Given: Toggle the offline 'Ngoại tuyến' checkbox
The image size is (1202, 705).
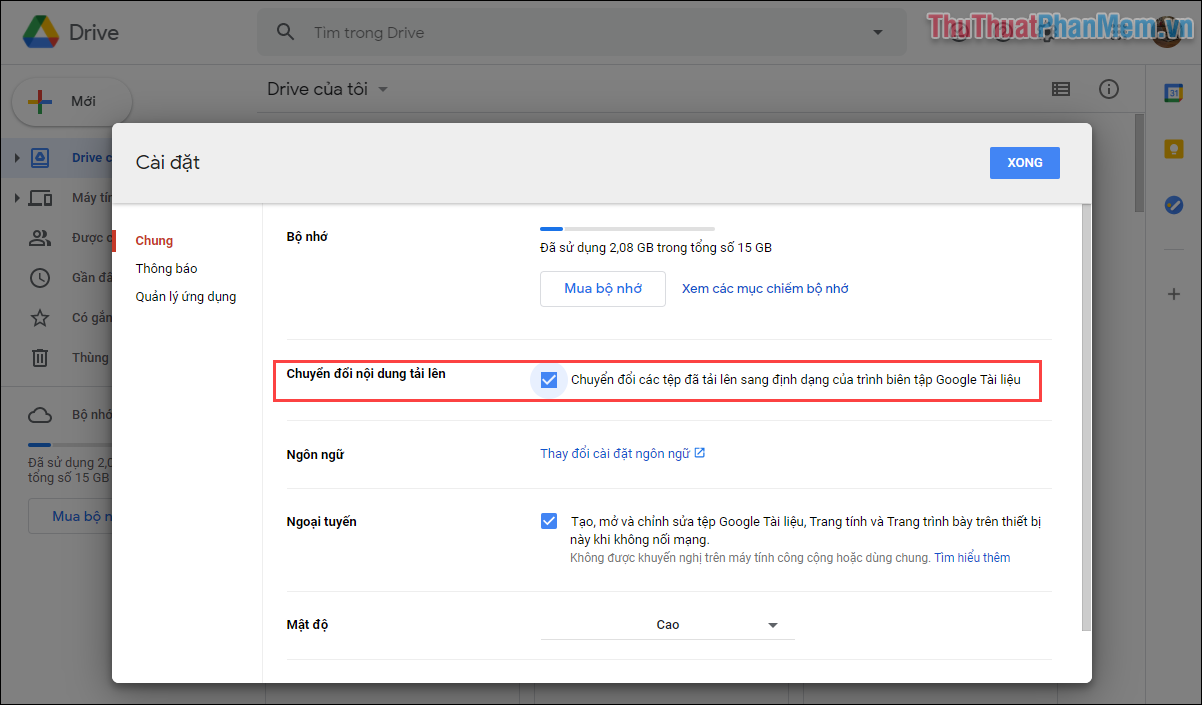Looking at the screenshot, I should tap(549, 521).
